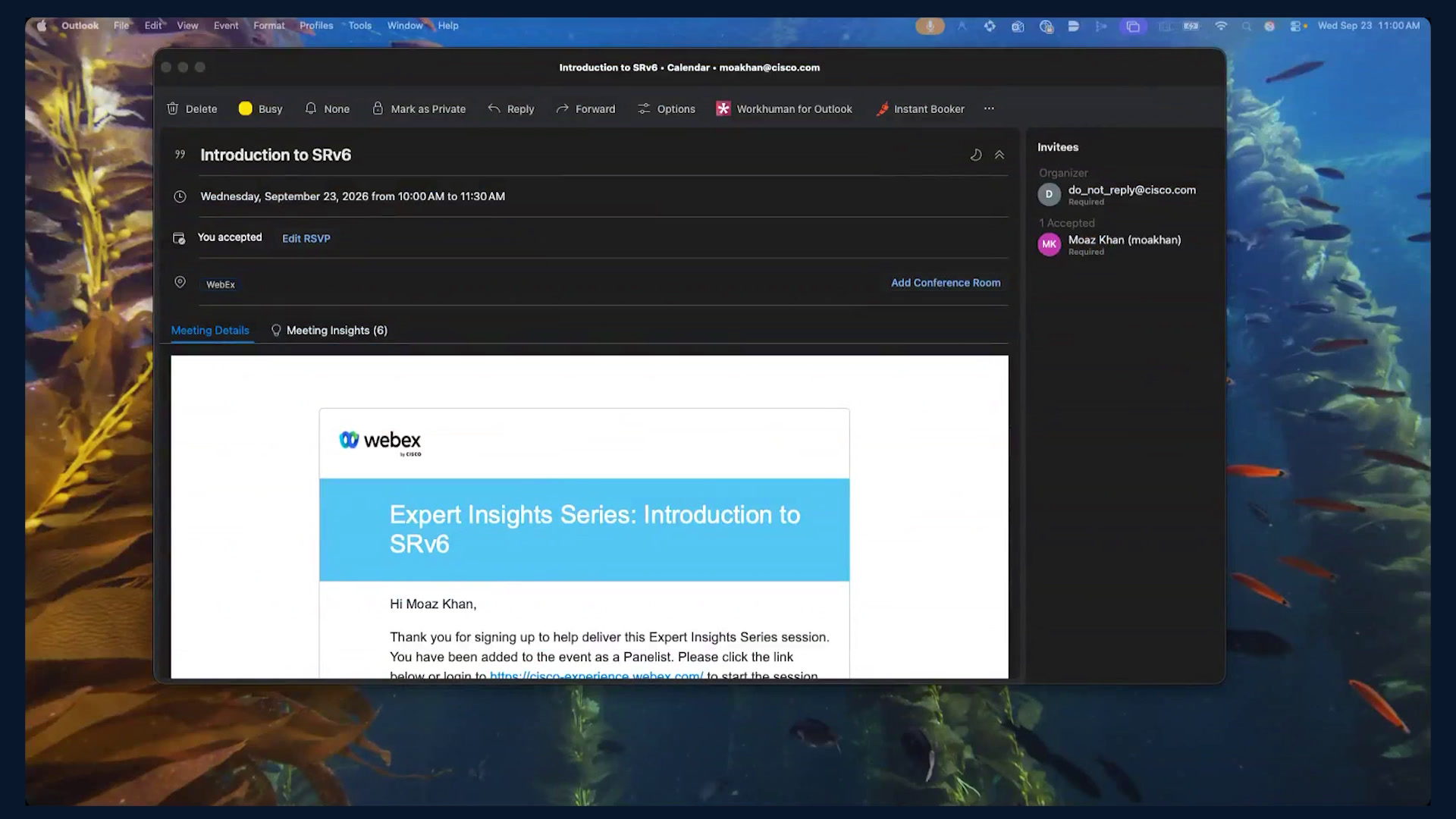The width and height of the screenshot is (1456, 819).
Task: Click the RSVP calendar icon
Action: click(x=179, y=238)
